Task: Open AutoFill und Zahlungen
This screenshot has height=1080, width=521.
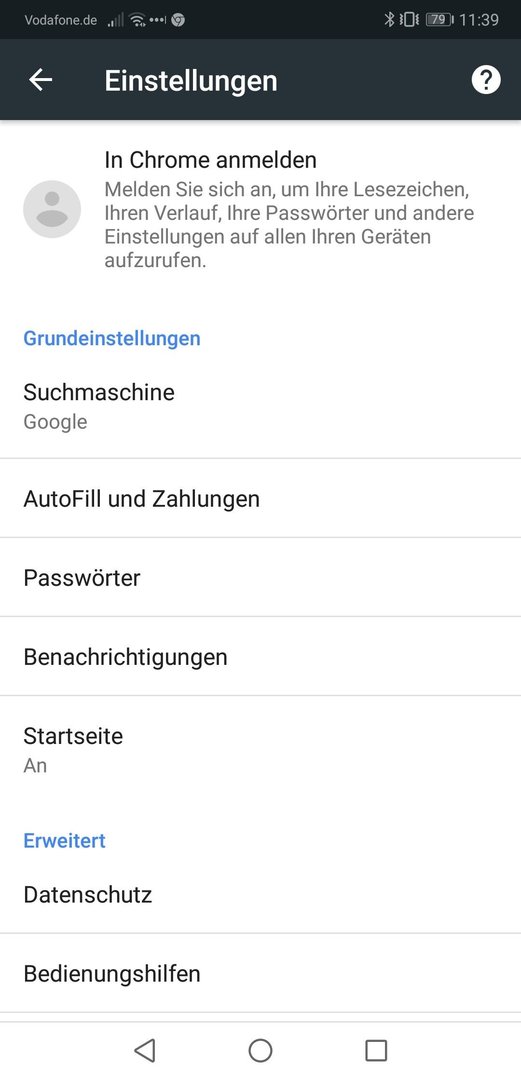Action: tap(260, 498)
